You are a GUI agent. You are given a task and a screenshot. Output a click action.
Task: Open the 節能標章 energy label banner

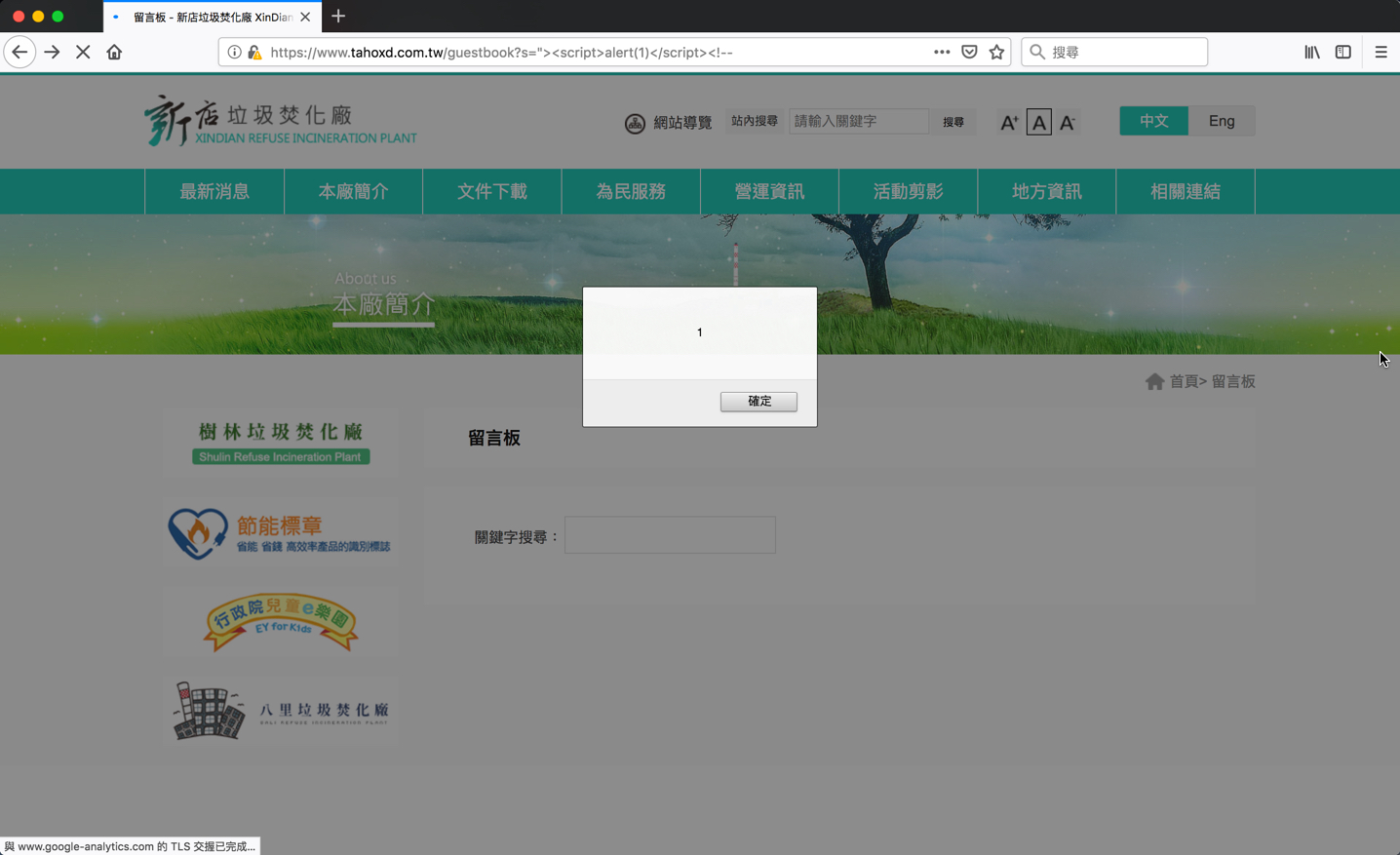pos(281,532)
